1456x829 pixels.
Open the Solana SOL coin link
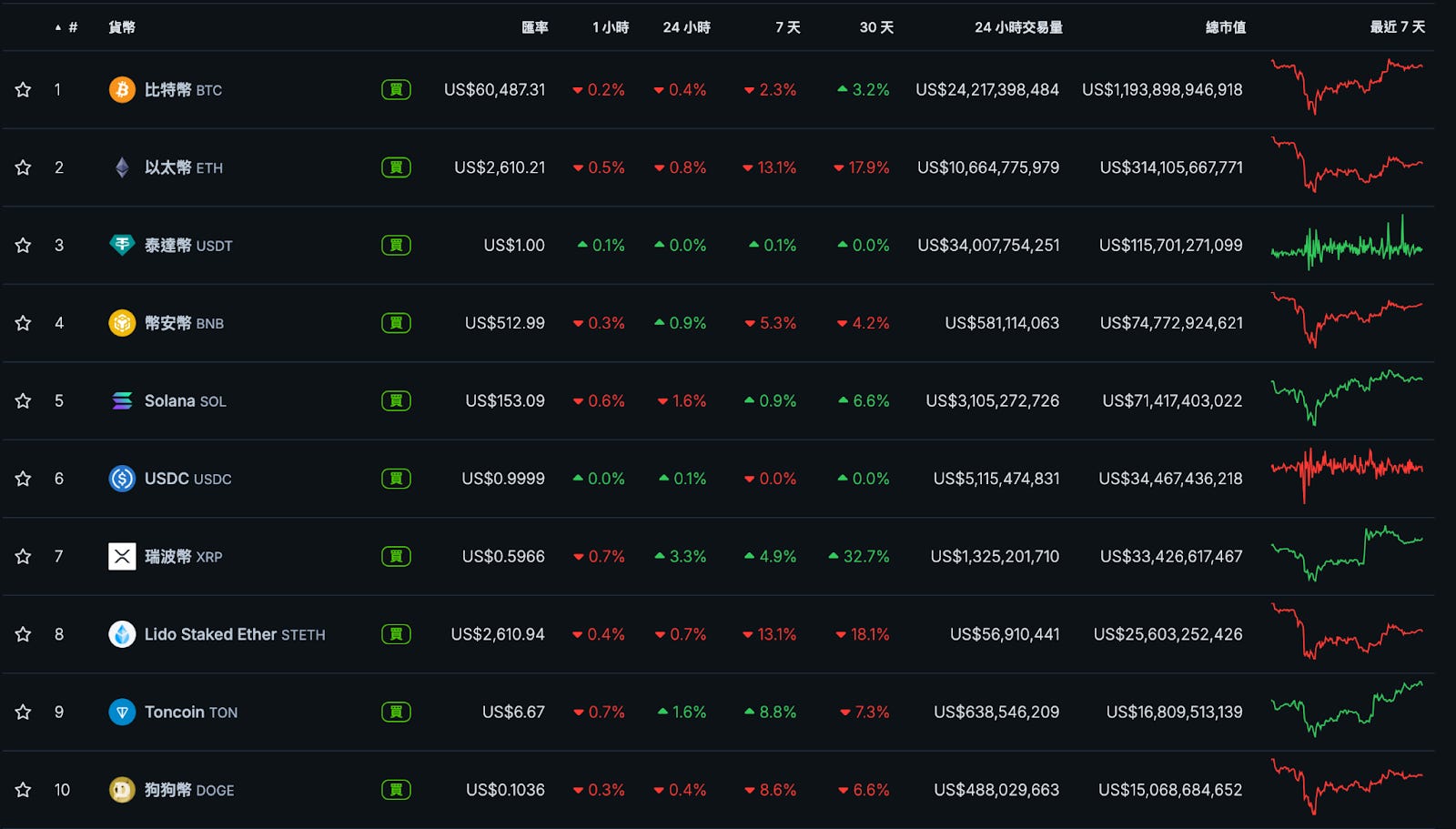coord(186,401)
